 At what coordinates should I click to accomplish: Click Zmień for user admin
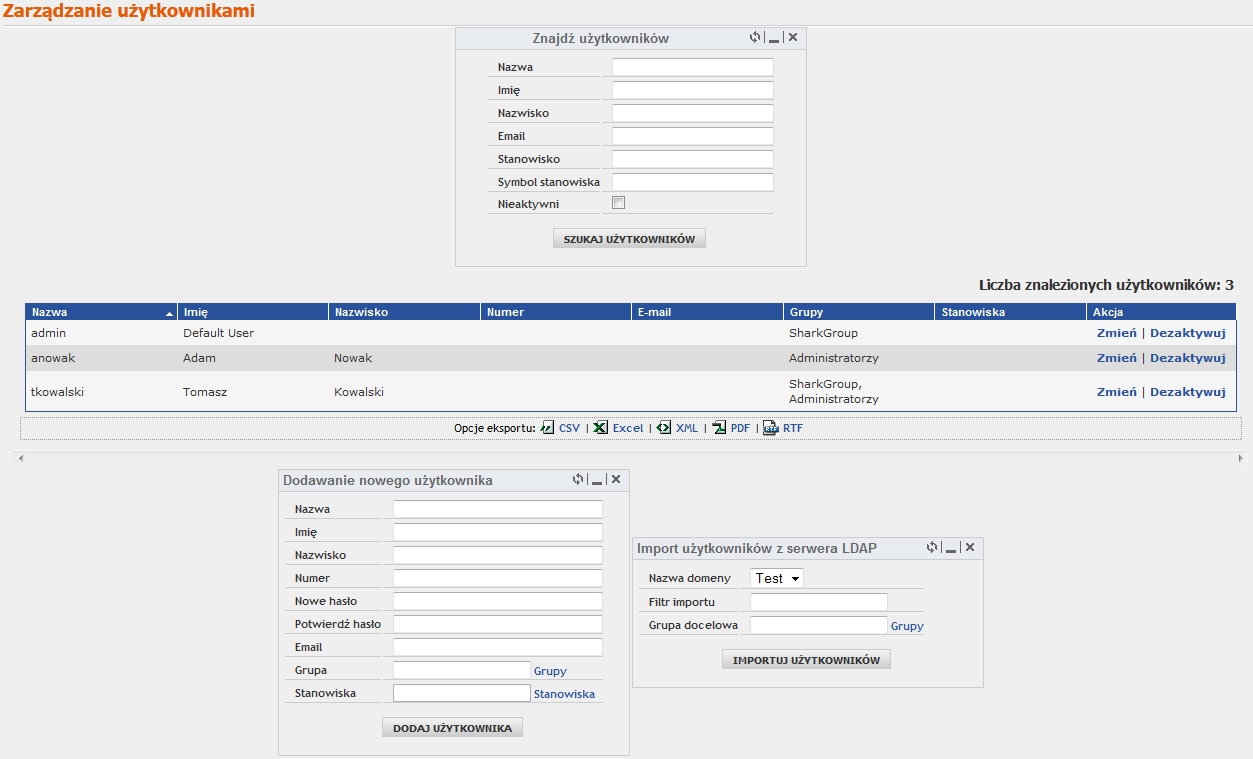[x=1116, y=333]
